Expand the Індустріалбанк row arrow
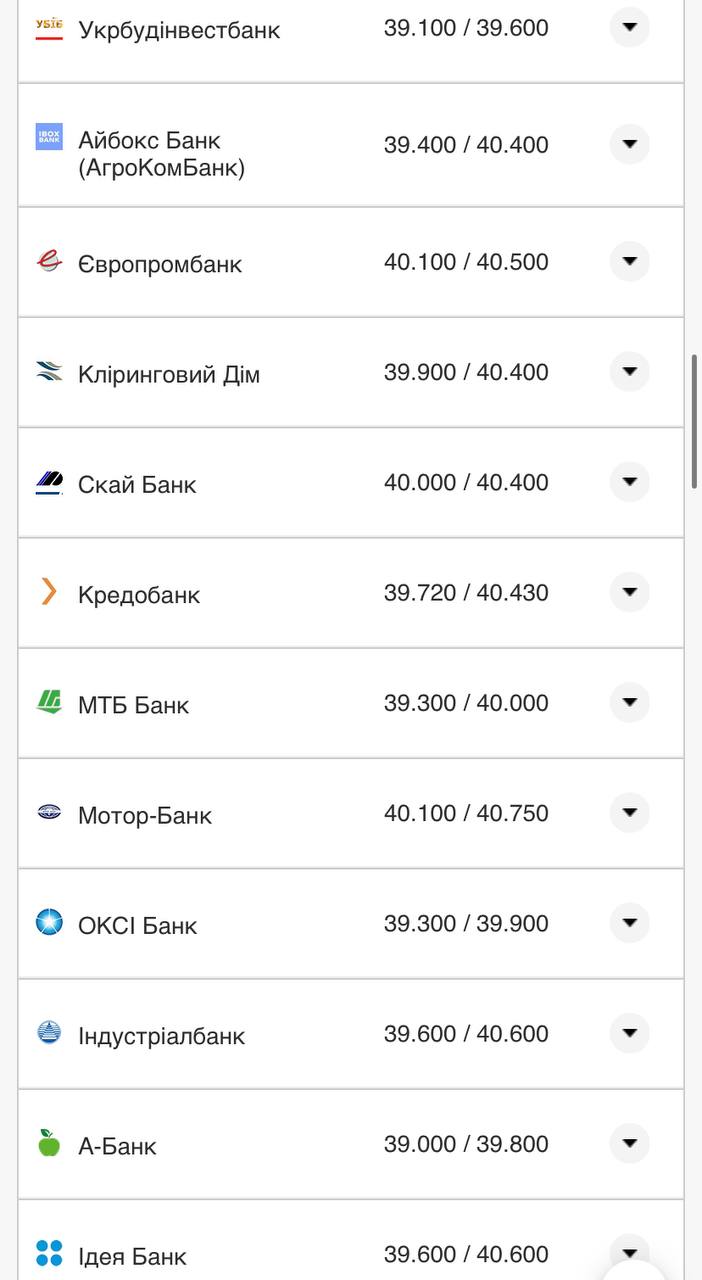 pos(629,1033)
